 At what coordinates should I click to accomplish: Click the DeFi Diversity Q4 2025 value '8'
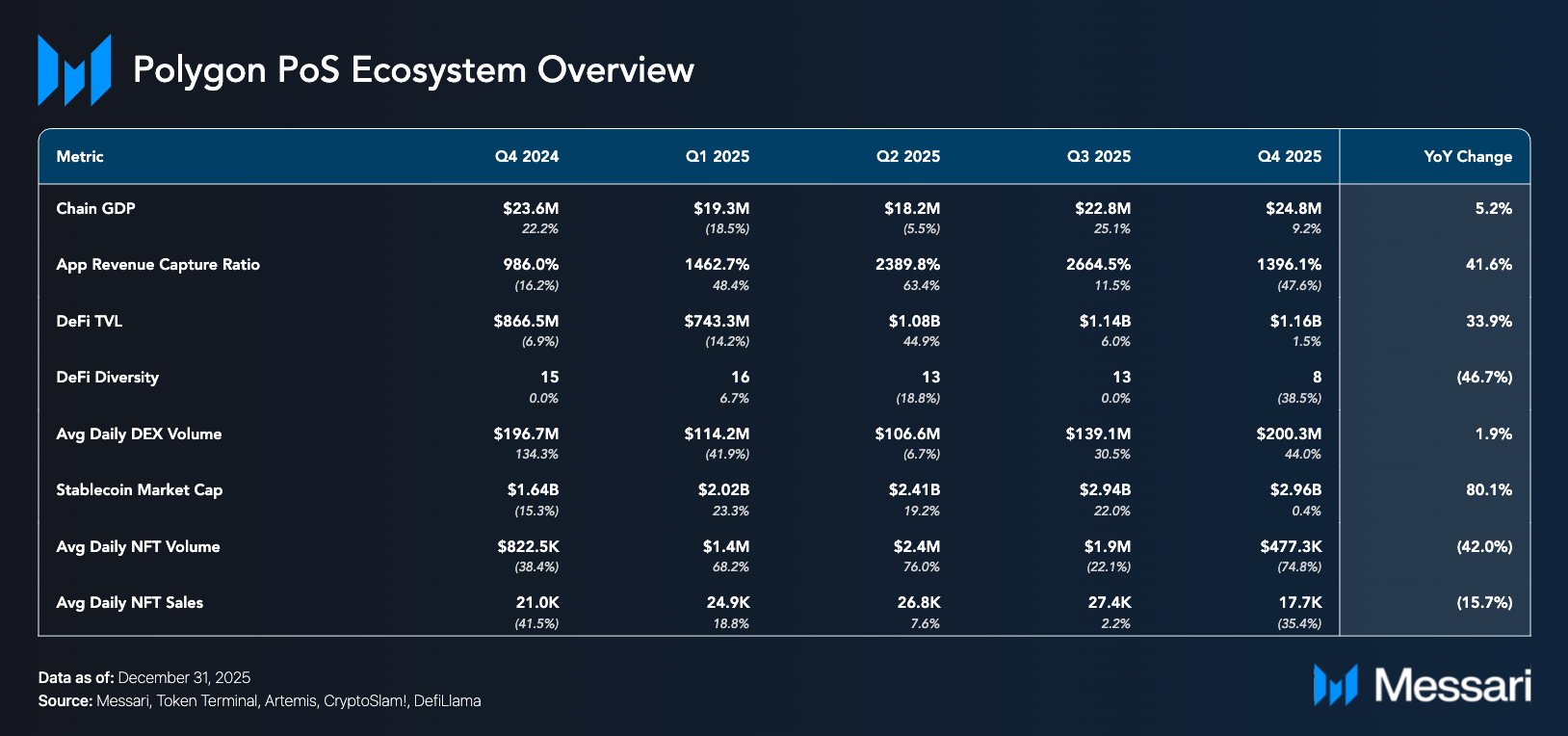coord(1317,377)
